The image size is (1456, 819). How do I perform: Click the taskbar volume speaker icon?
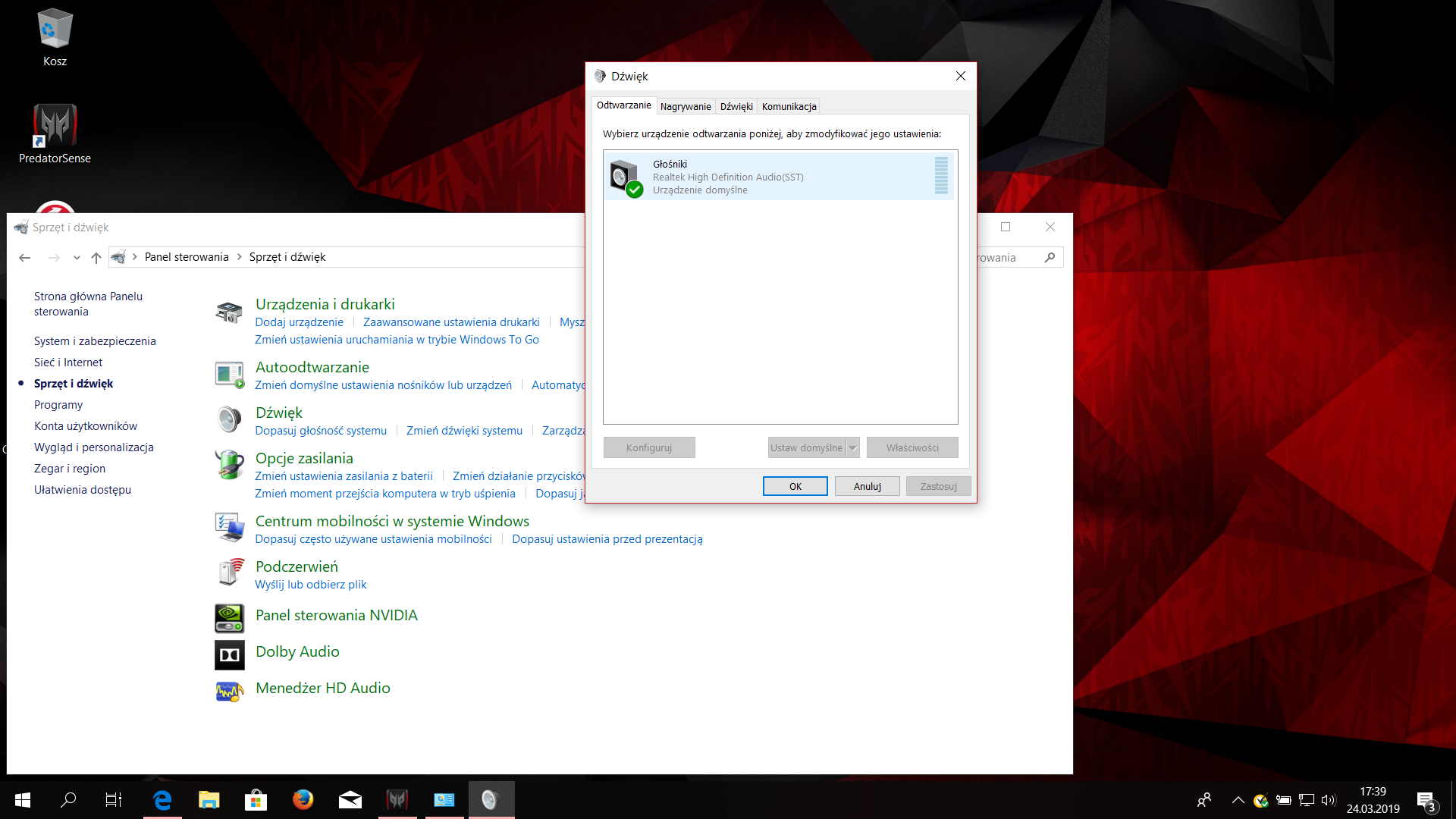pyautogui.click(x=1328, y=799)
